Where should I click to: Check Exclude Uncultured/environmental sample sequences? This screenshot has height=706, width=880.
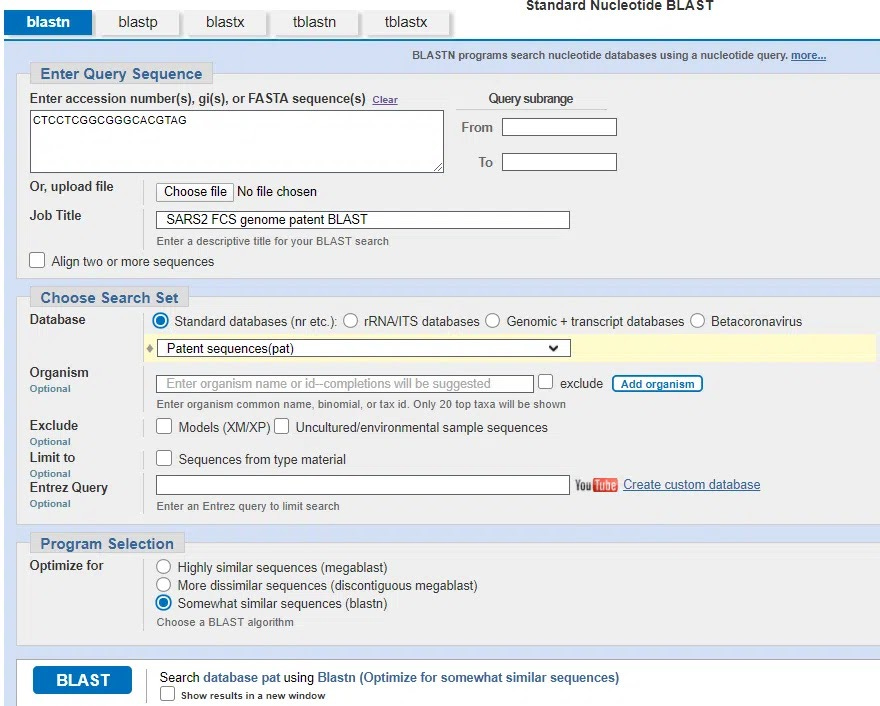tap(282, 427)
